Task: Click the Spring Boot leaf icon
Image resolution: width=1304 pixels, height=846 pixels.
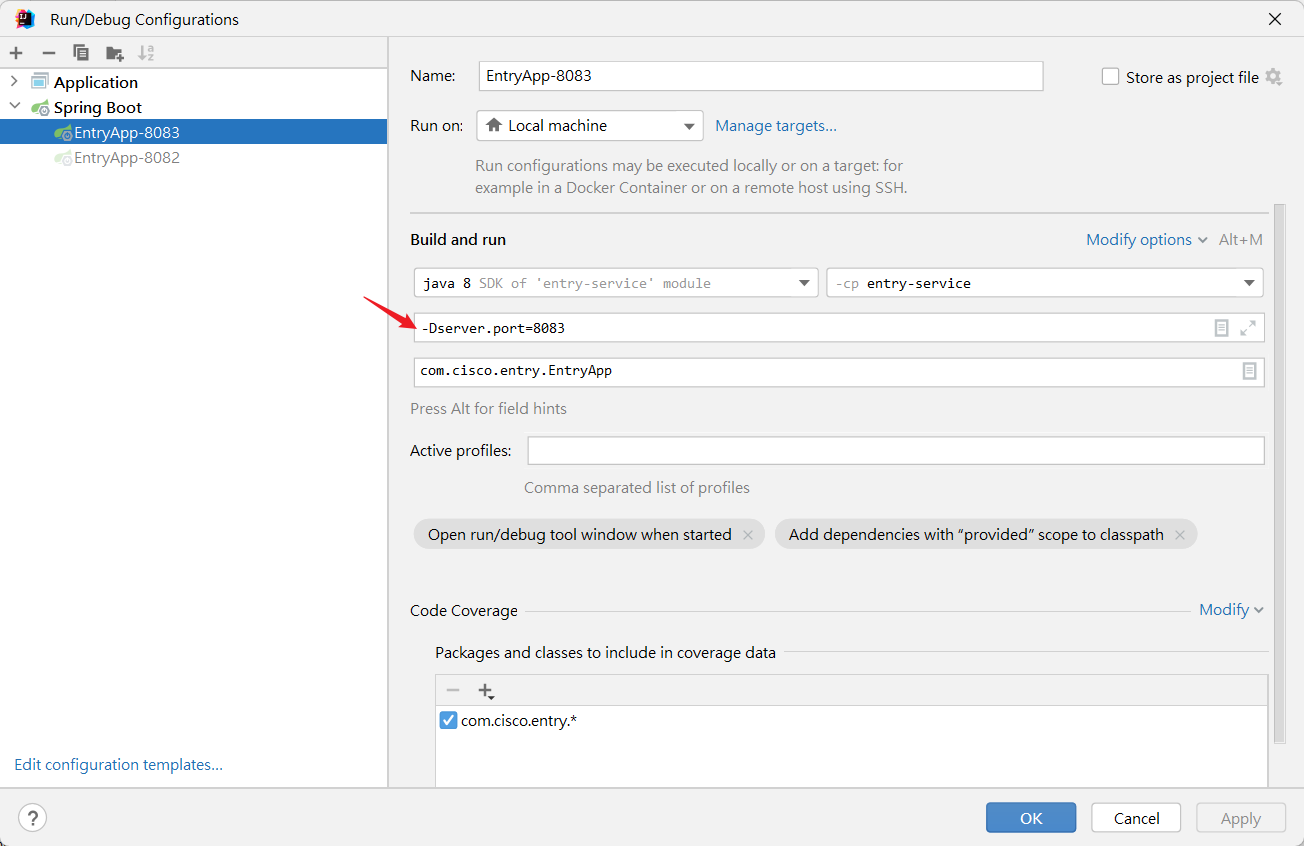Action: tap(40, 107)
